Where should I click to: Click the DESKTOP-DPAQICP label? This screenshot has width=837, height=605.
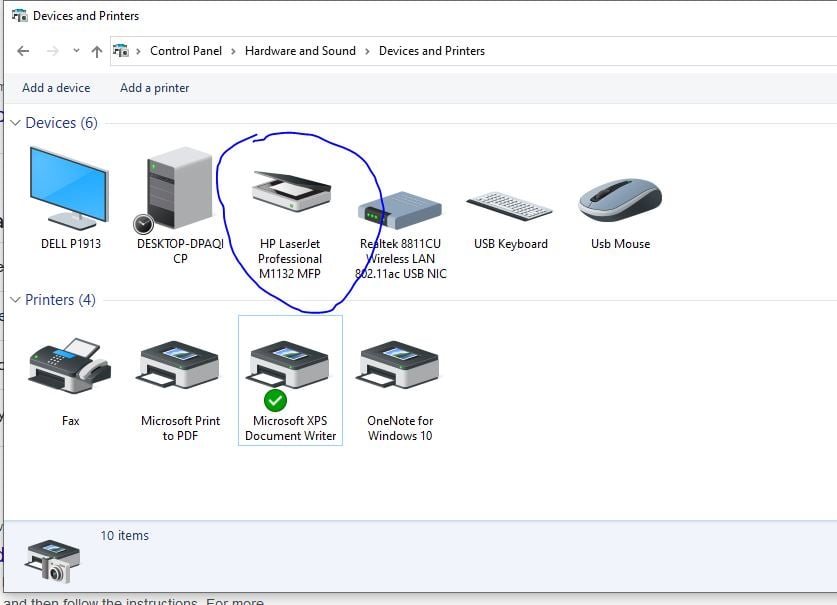click(x=180, y=251)
